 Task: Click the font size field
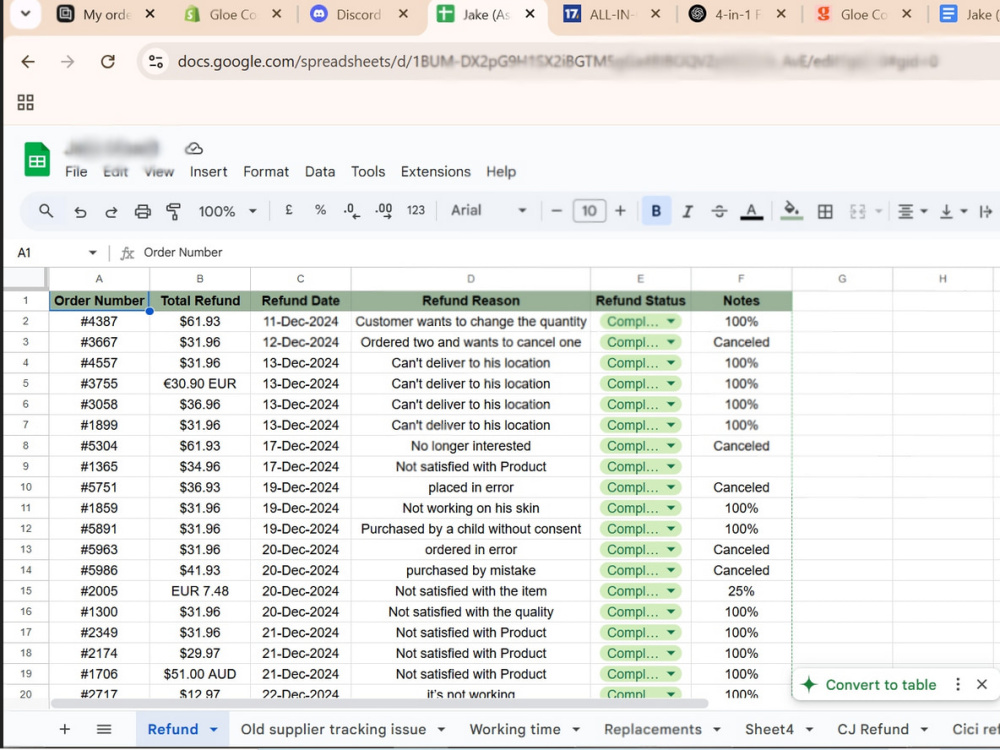pyautogui.click(x=589, y=210)
